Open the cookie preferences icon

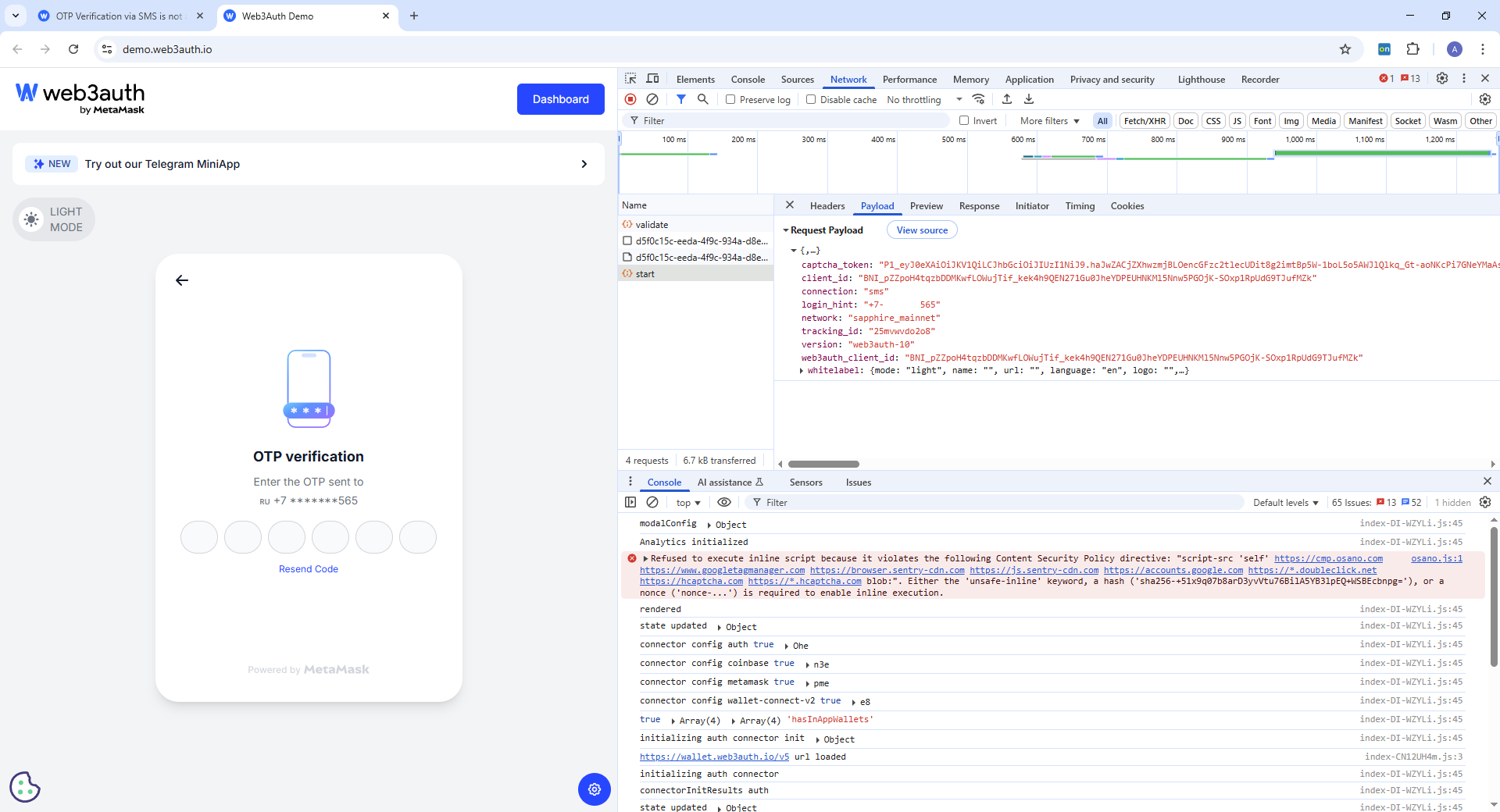tap(25, 787)
